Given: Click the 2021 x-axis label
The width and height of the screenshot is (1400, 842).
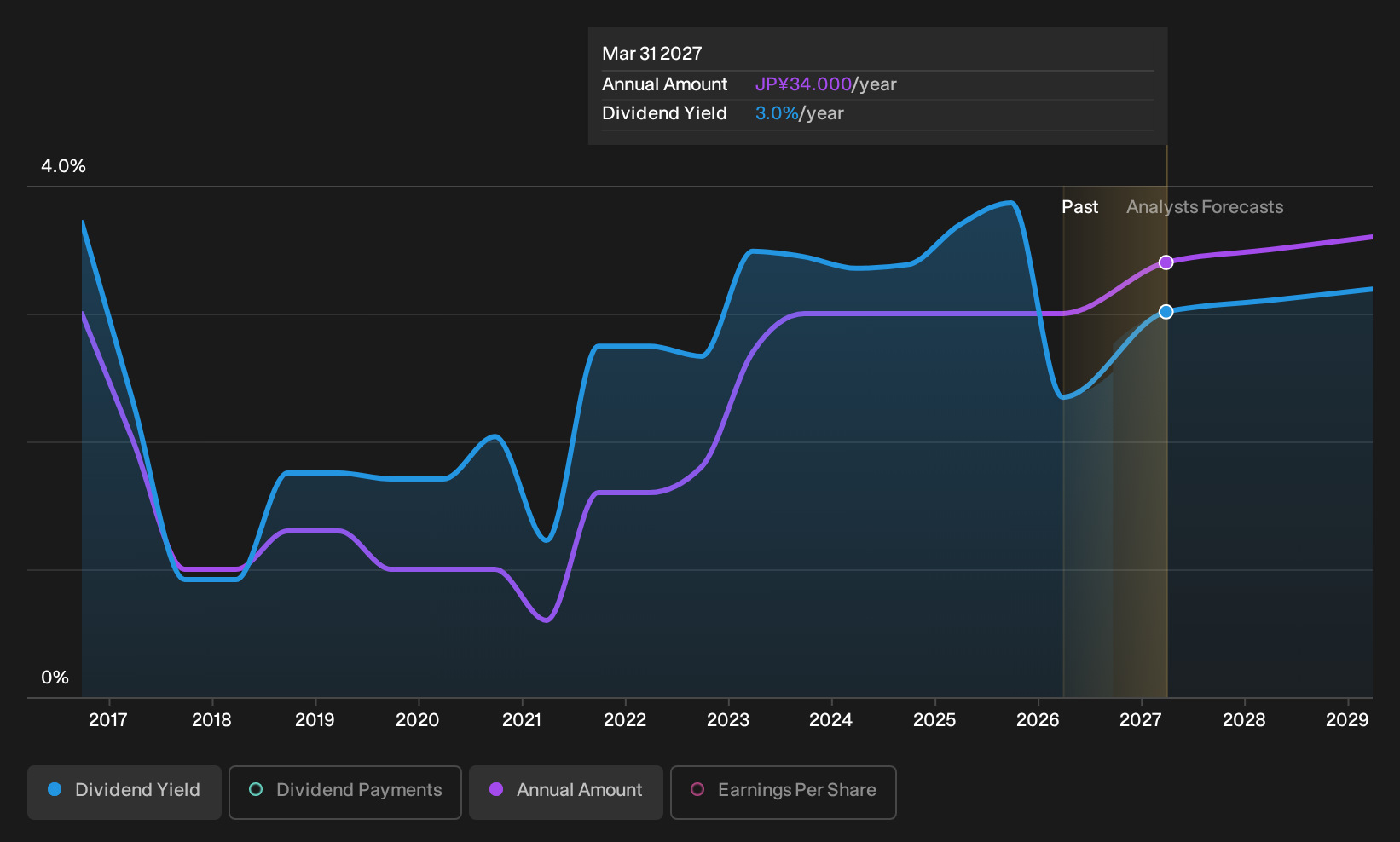Looking at the screenshot, I should pos(522,720).
